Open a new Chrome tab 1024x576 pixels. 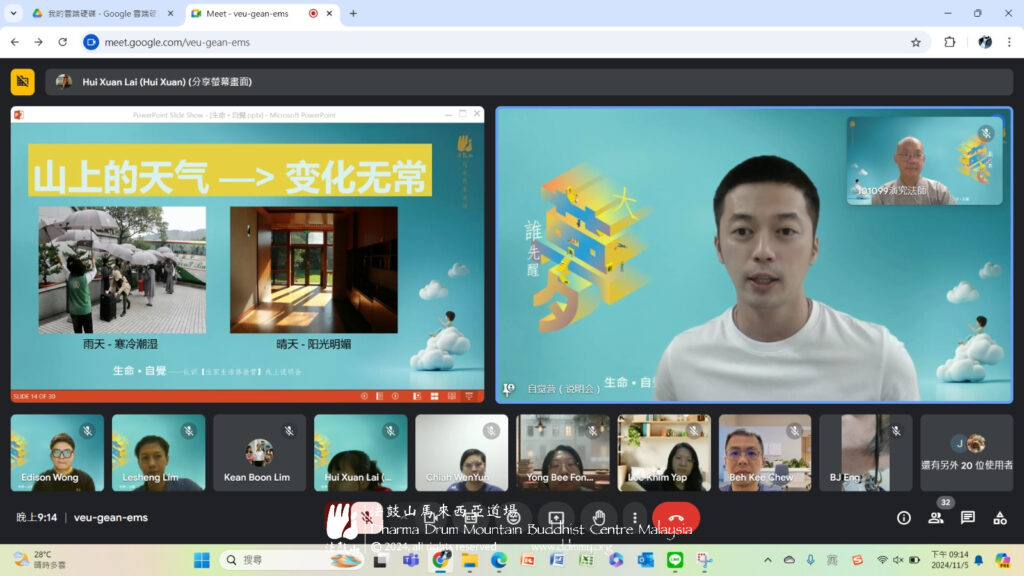tap(353, 13)
